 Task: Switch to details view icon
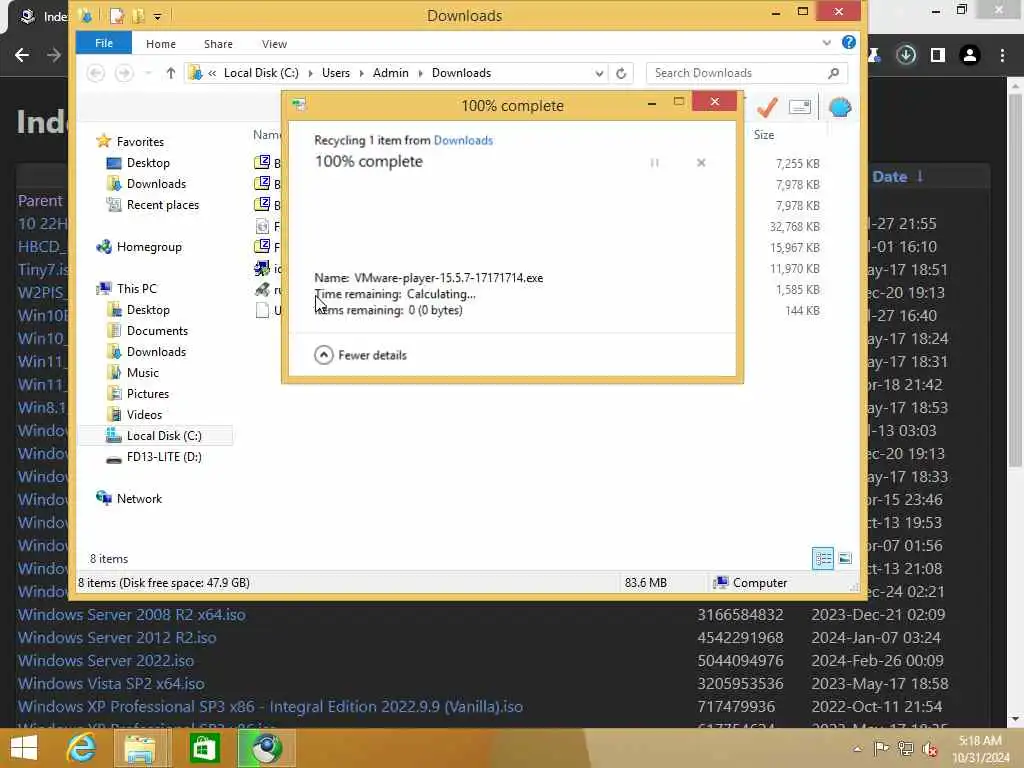(x=823, y=558)
